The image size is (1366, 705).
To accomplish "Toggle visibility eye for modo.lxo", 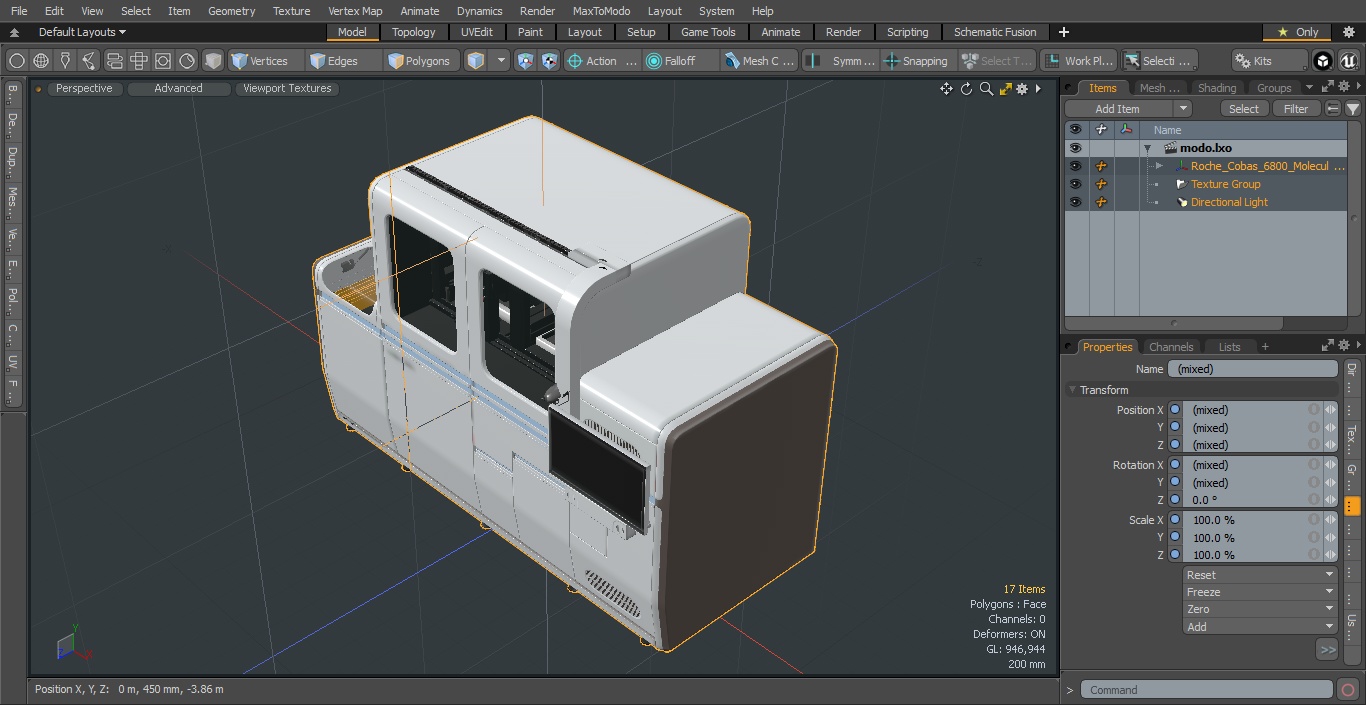I will click(1075, 148).
